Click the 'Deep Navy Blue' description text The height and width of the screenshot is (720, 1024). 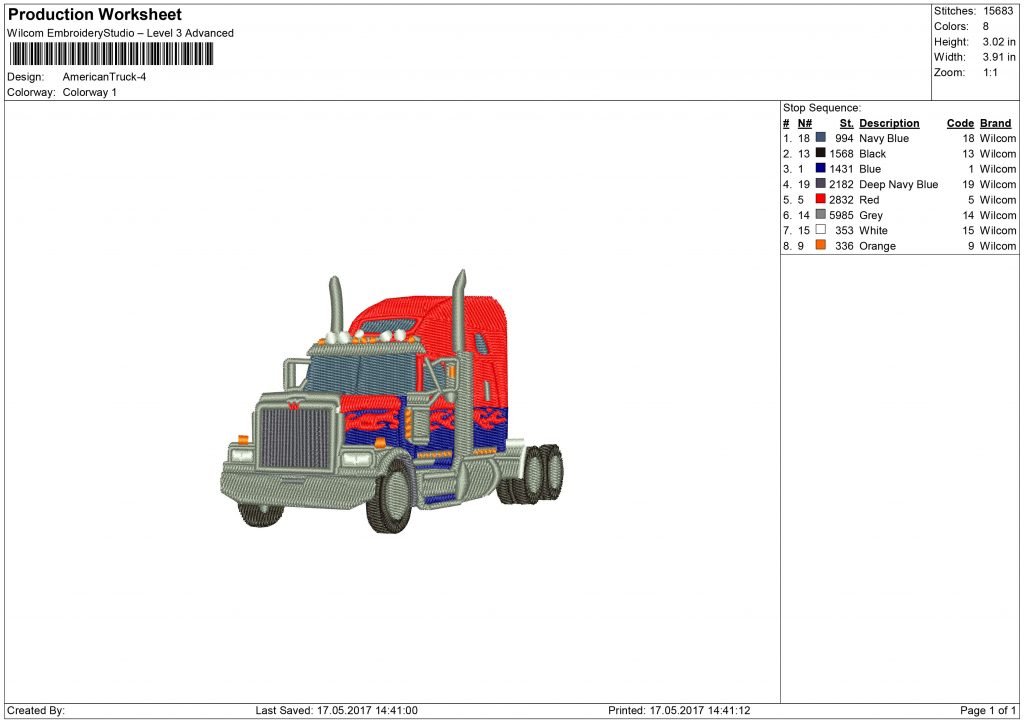coord(899,185)
